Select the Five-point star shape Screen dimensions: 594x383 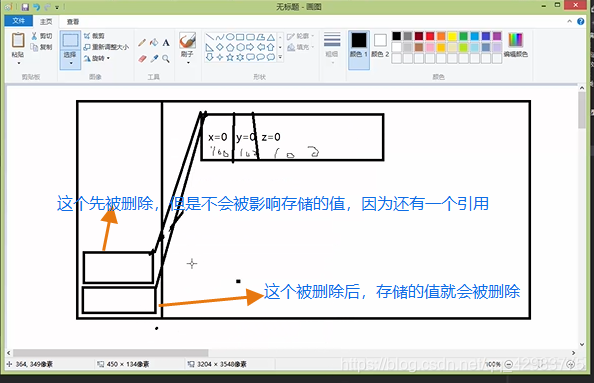230,58
